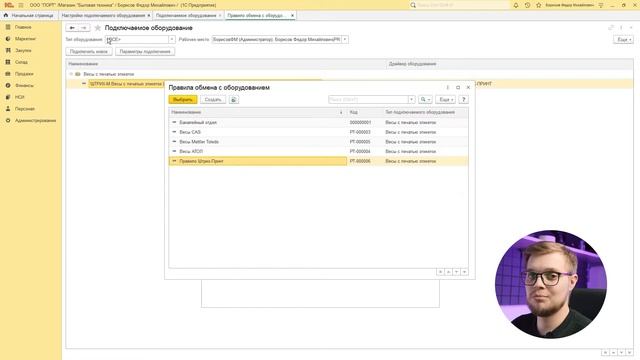Open the Главное section in sidebar
640x360 pixels.
pos(23,27)
